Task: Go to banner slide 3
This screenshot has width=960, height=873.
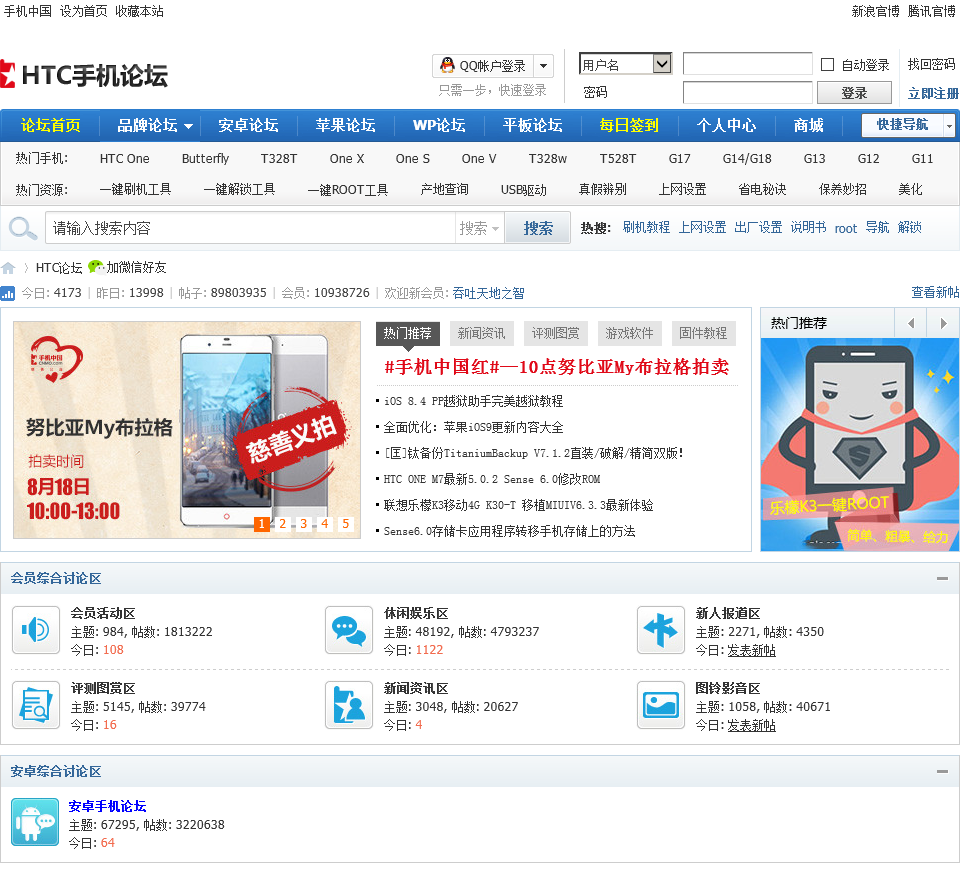Action: click(303, 524)
